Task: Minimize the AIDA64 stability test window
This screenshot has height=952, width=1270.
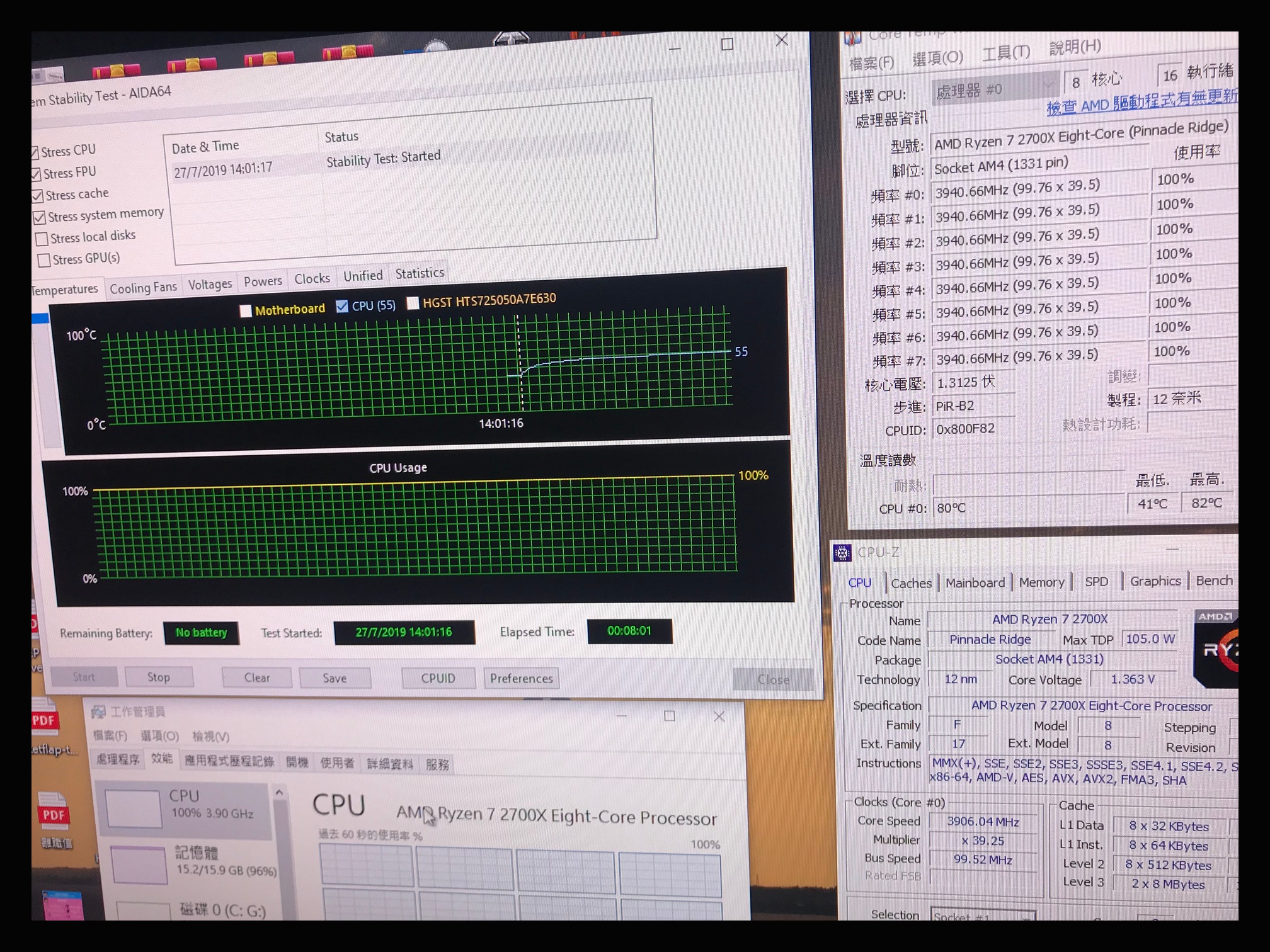Action: [675, 48]
